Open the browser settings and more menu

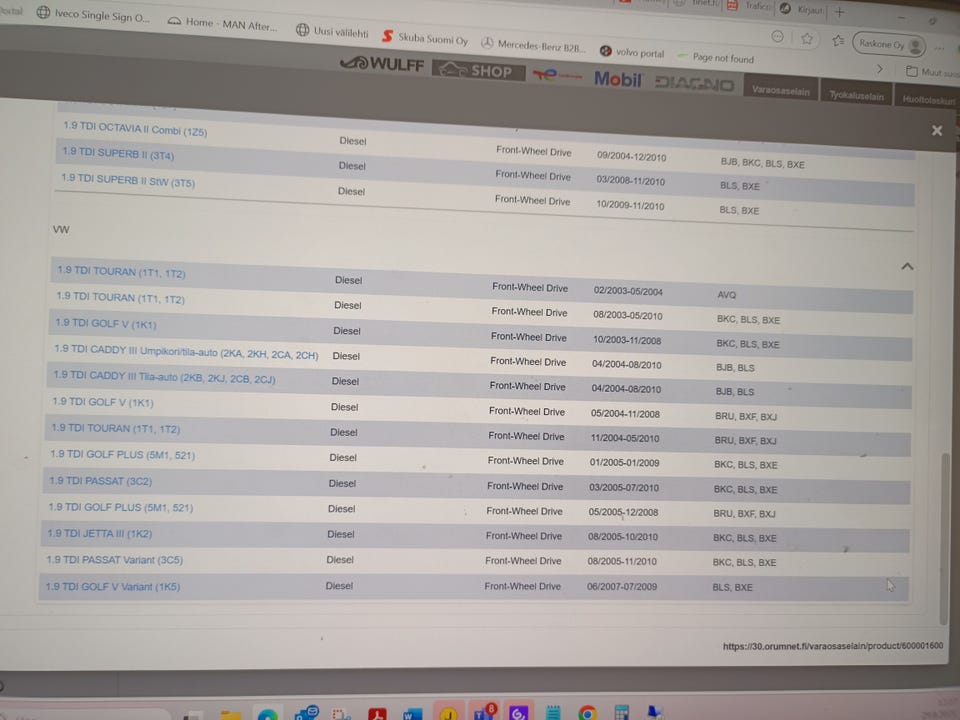[x=940, y=48]
